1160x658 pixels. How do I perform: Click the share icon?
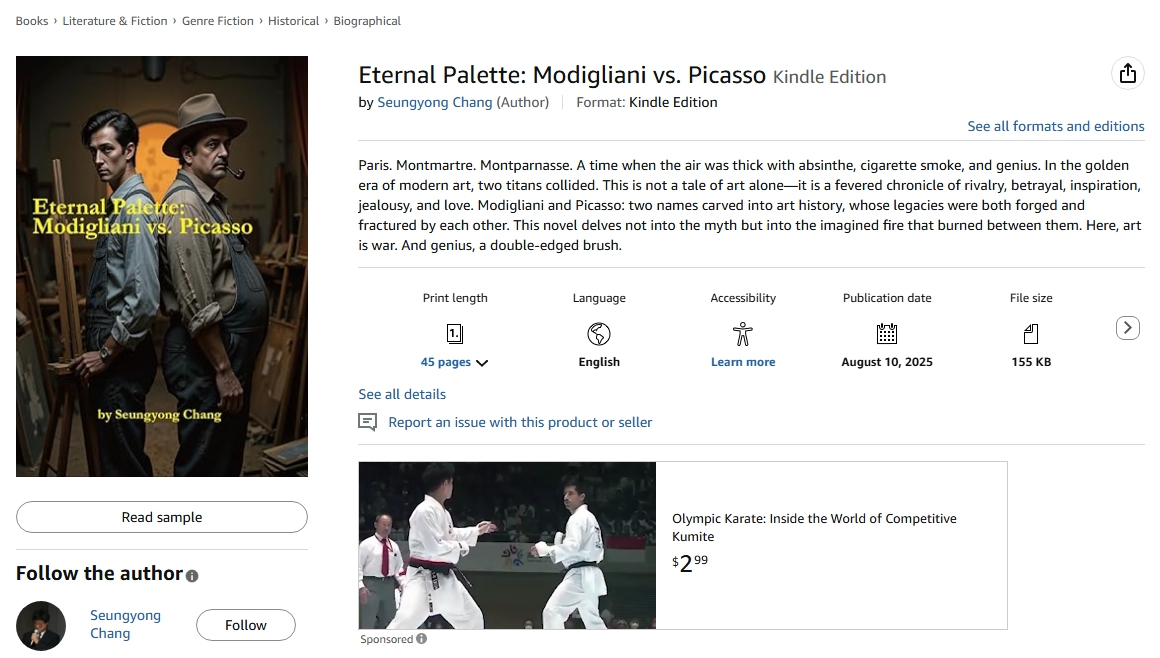(1127, 73)
